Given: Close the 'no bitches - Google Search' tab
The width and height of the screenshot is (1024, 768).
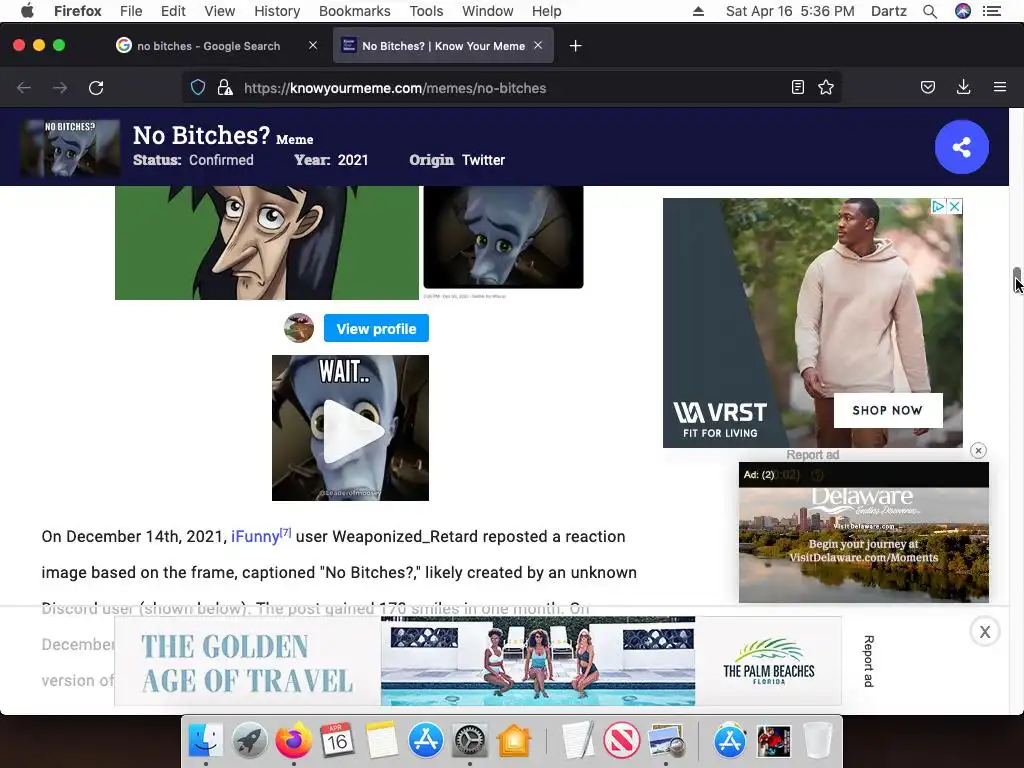Looking at the screenshot, I should tap(313, 45).
